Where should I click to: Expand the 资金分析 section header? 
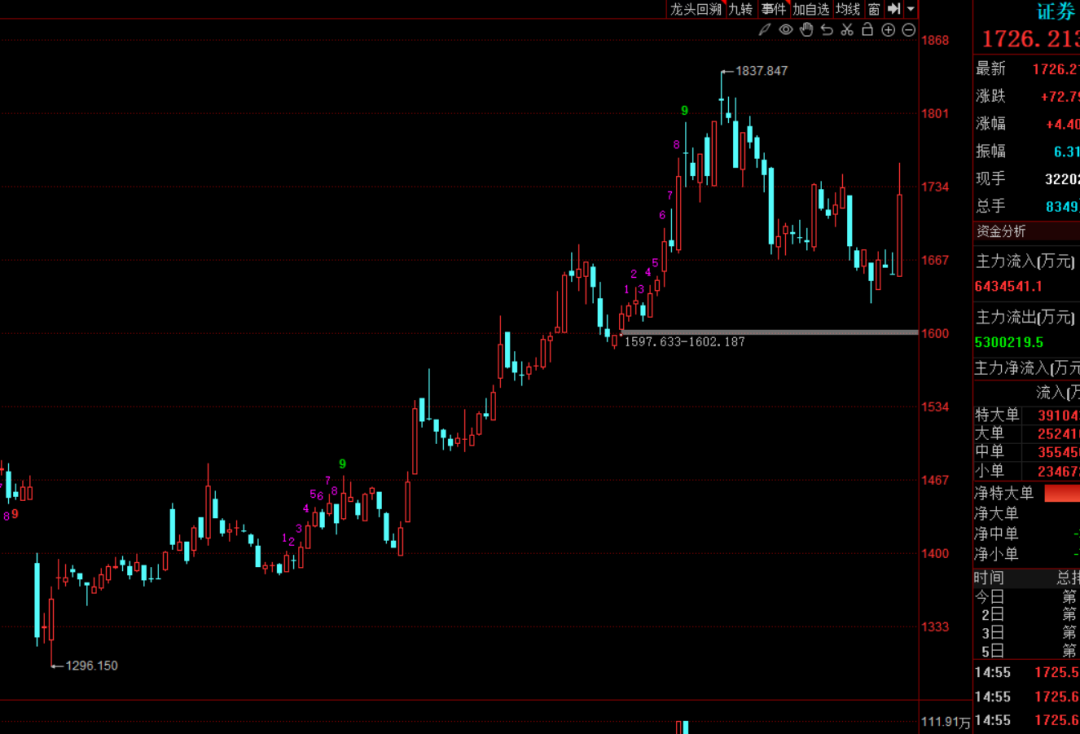pyautogui.click(x=1001, y=231)
